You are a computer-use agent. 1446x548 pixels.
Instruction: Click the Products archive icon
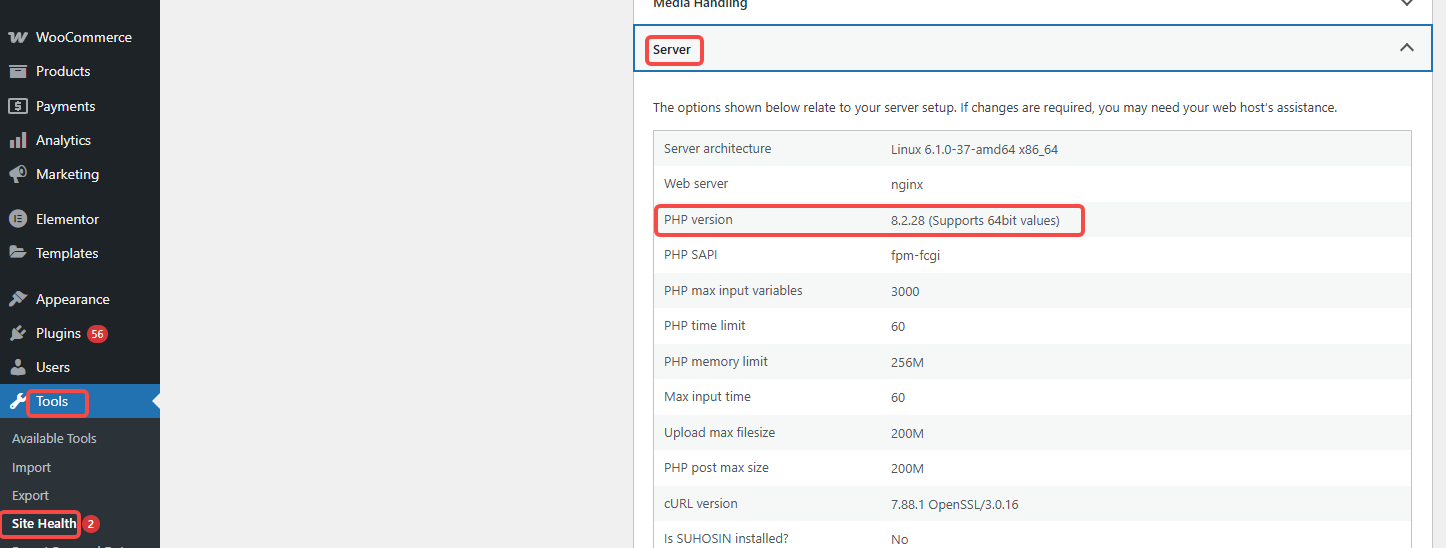pos(17,71)
